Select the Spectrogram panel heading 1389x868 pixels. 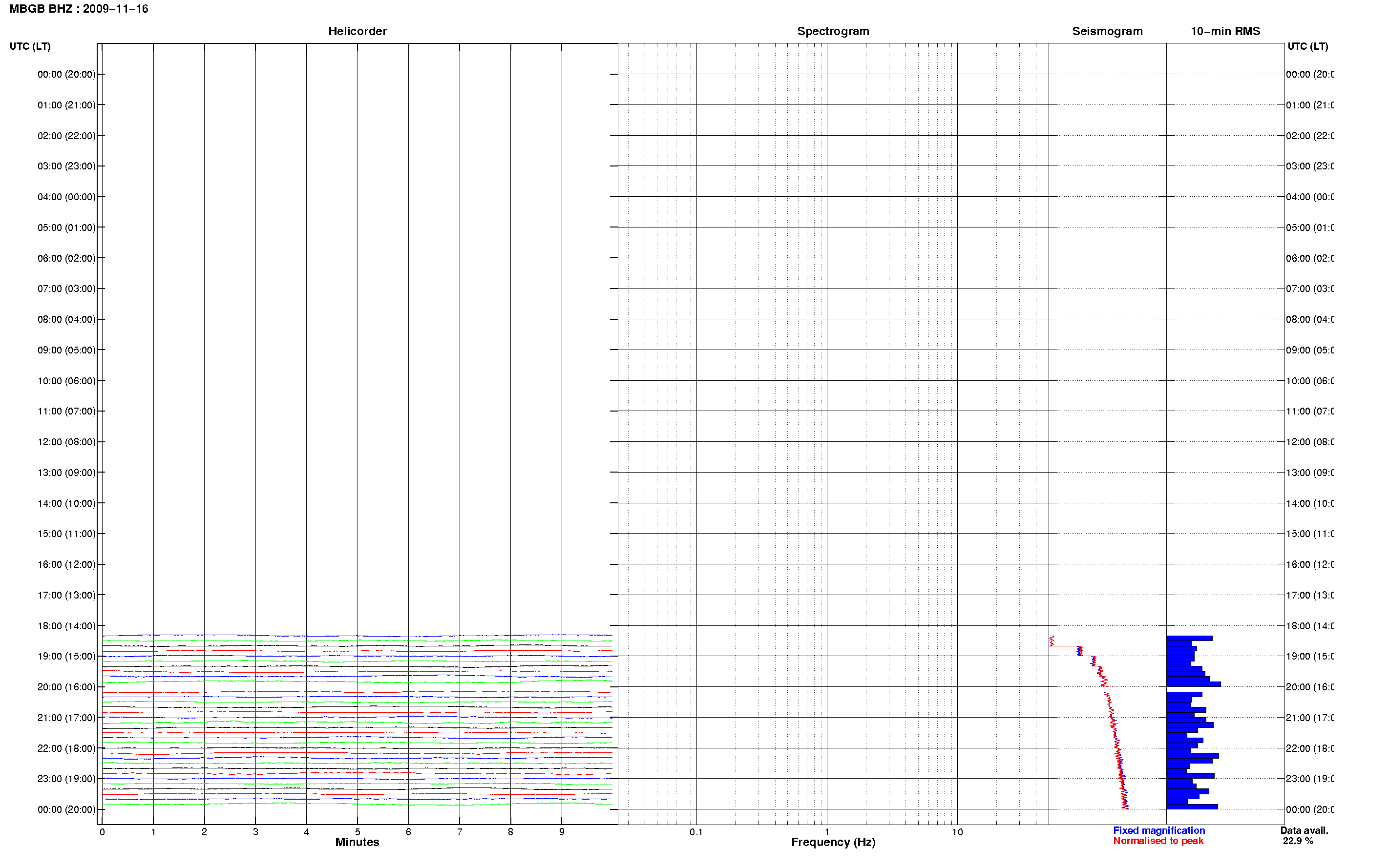(833, 31)
